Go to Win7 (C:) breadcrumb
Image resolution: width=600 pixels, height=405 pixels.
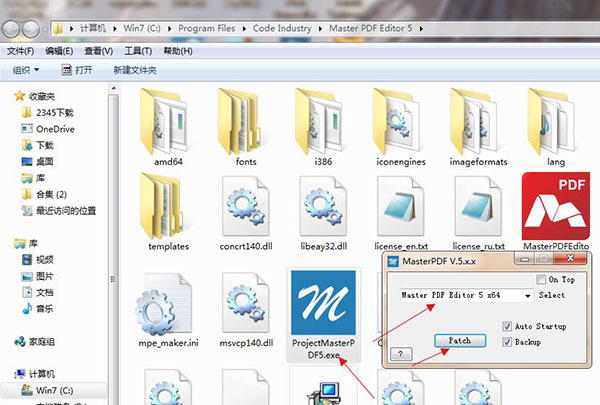[x=142, y=29]
